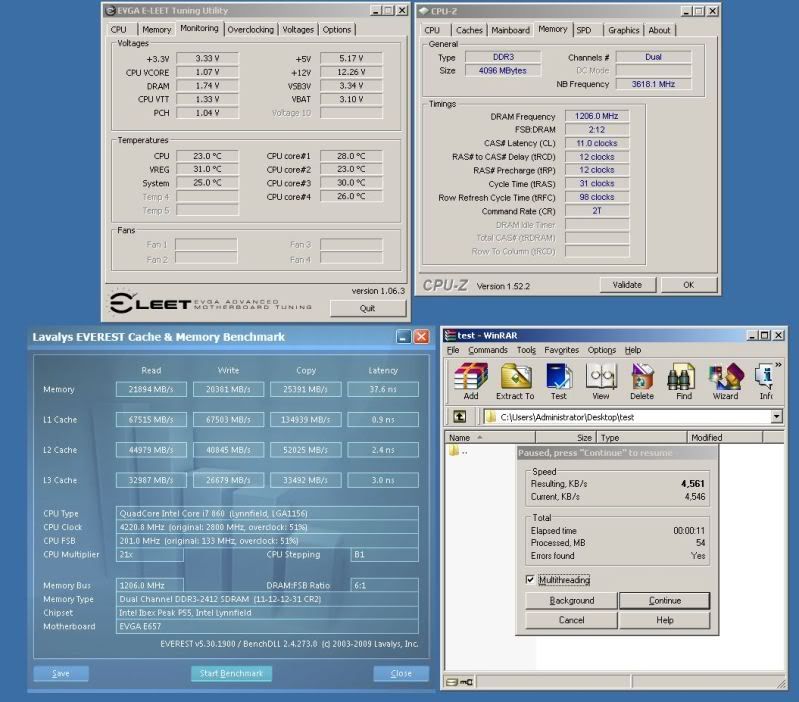Expand hidden WinRAR toolbar items chevron
799x702 pixels.
[x=778, y=365]
